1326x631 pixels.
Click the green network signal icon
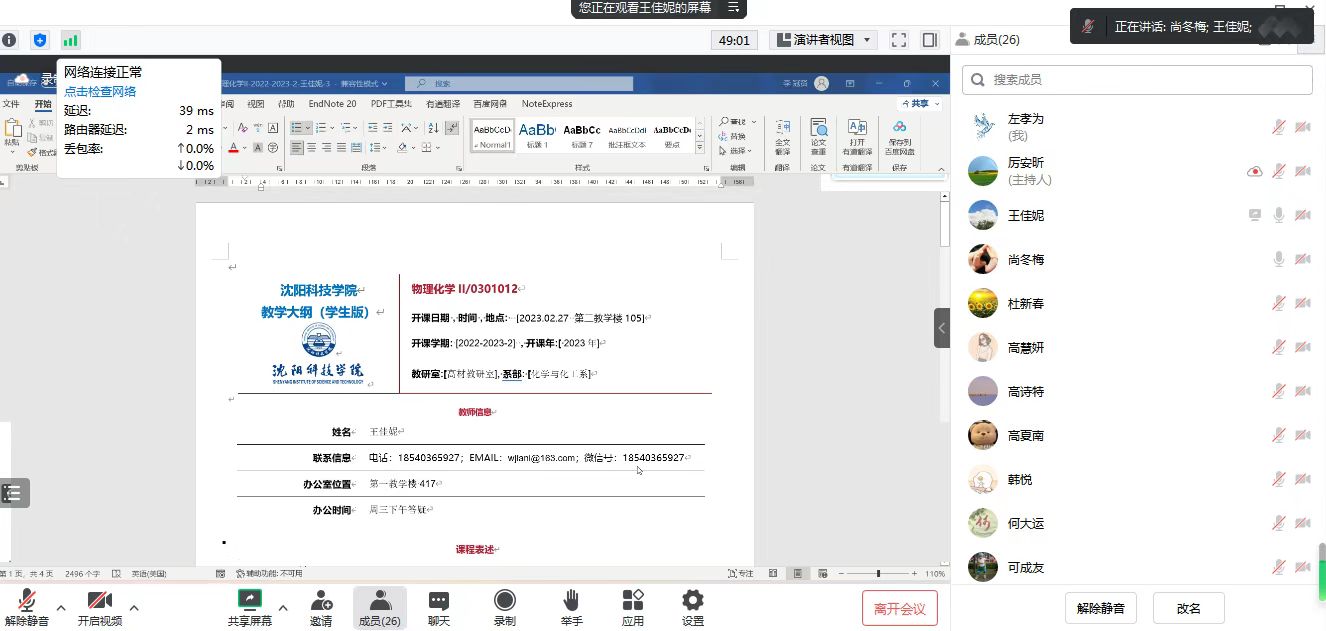coord(70,40)
